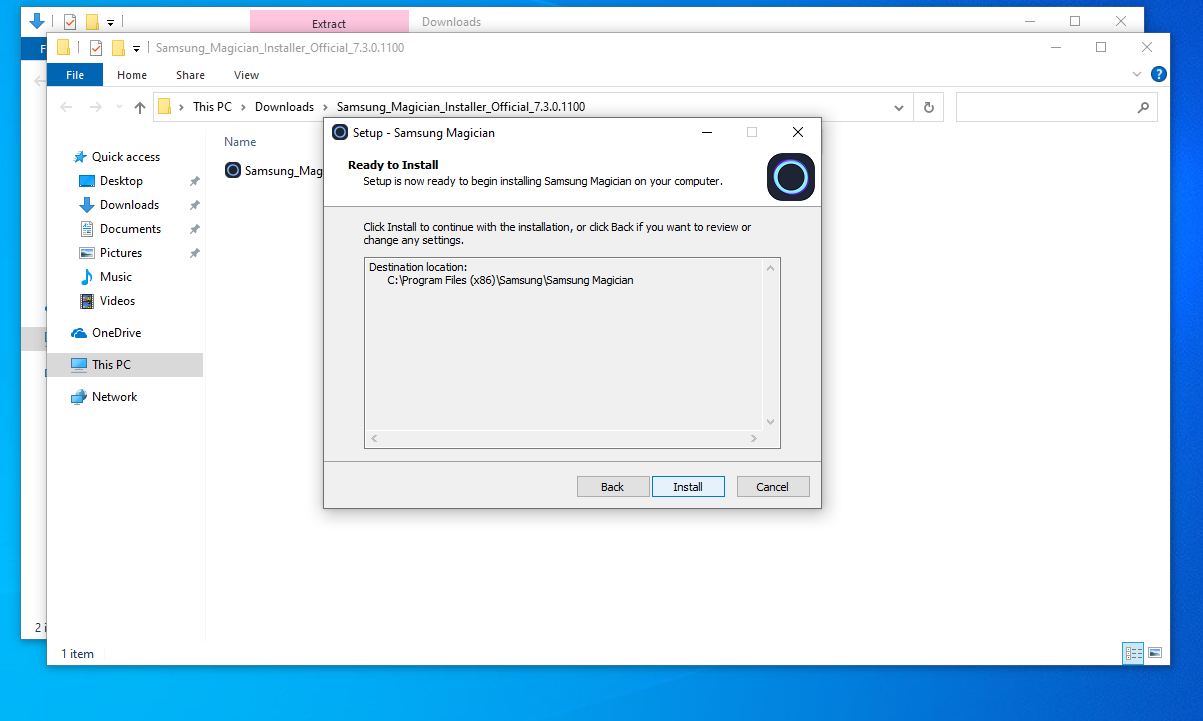The height and width of the screenshot is (721, 1203).
Task: Go back in Explorer navigation
Action: click(66, 107)
